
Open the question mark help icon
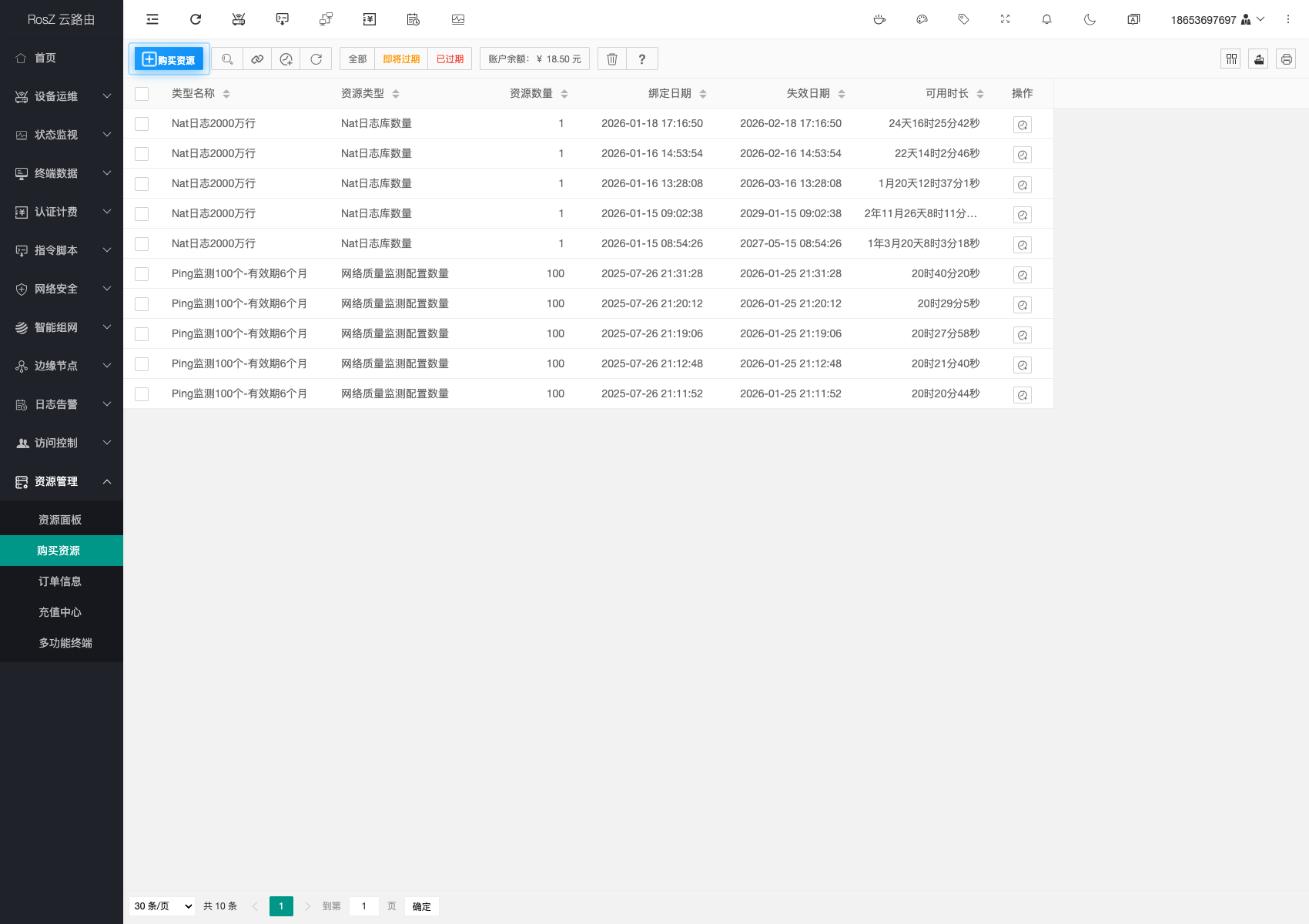pos(641,59)
